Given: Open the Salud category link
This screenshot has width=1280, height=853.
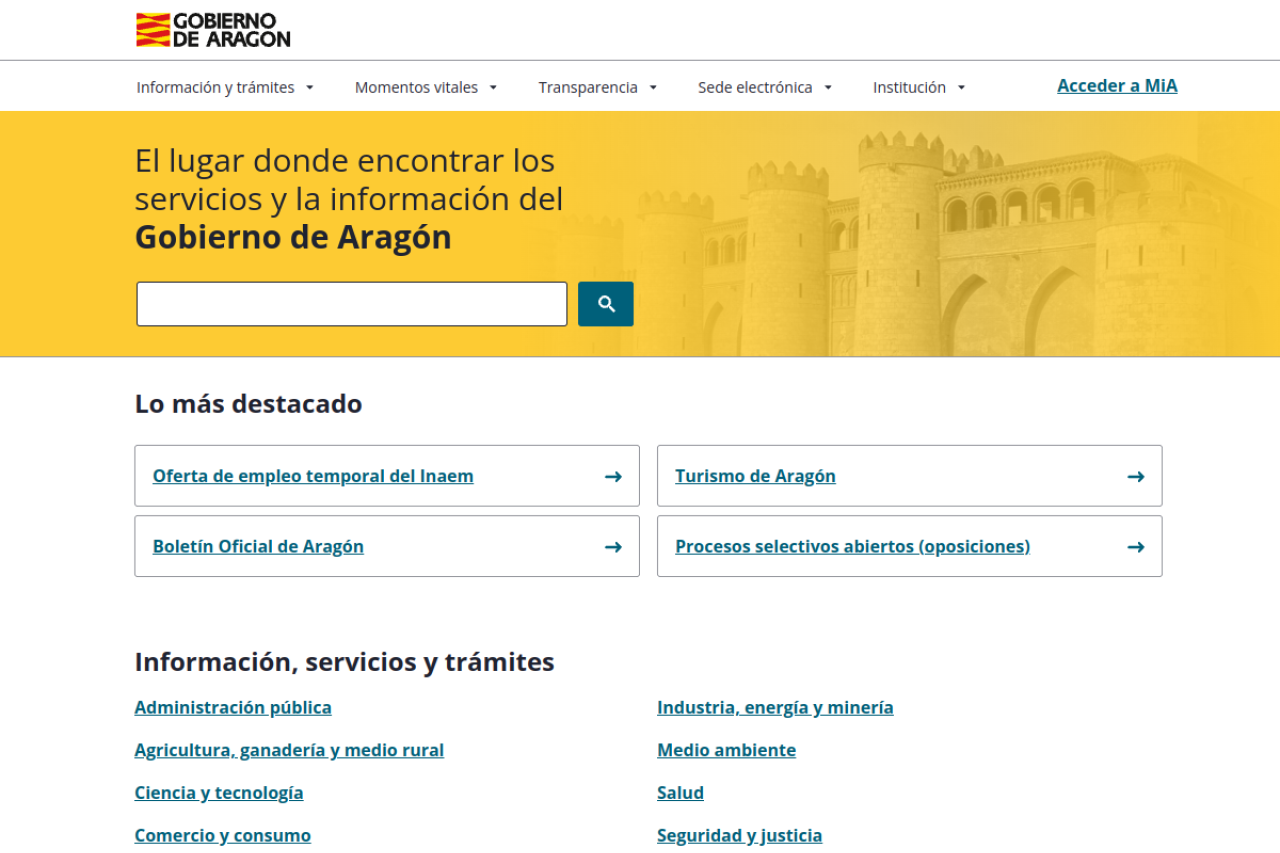Looking at the screenshot, I should pyautogui.click(x=680, y=793).
